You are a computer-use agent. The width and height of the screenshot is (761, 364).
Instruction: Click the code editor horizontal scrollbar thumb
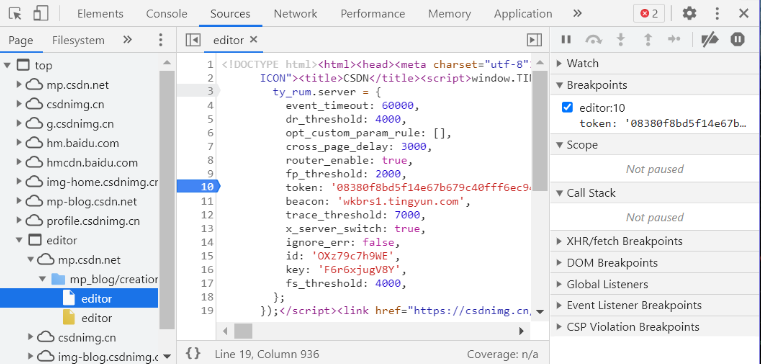tap(243, 331)
